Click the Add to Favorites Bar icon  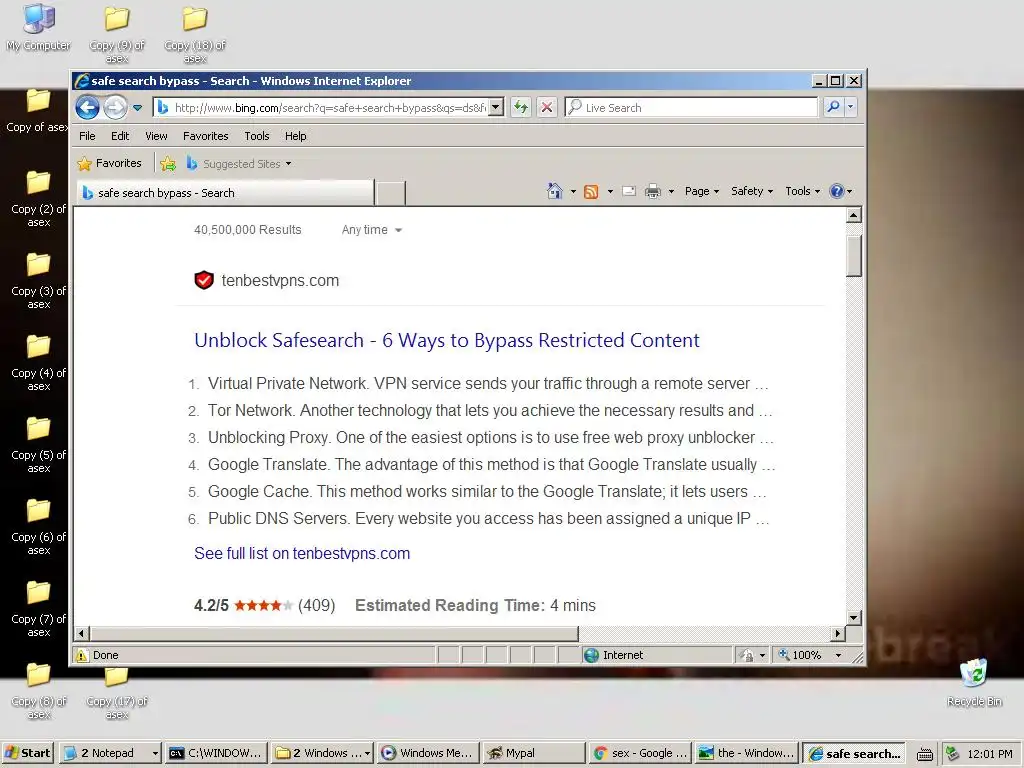(x=168, y=163)
